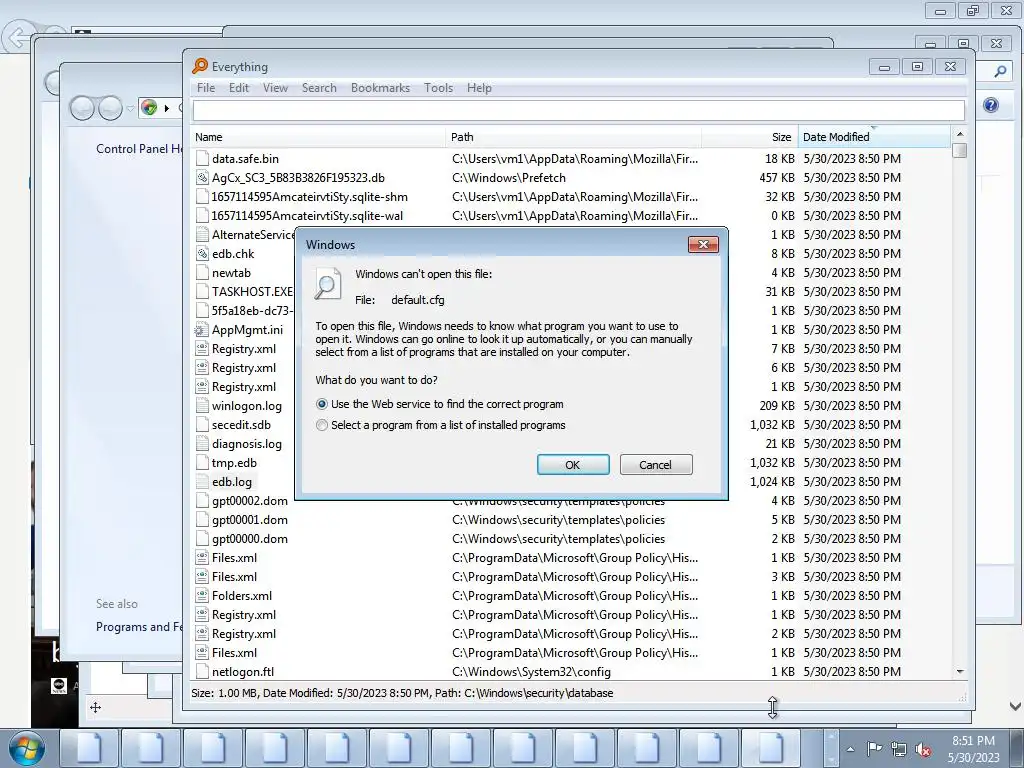The width and height of the screenshot is (1024, 768).
Task: Click the gpt00002.dom file icon
Action: point(202,500)
